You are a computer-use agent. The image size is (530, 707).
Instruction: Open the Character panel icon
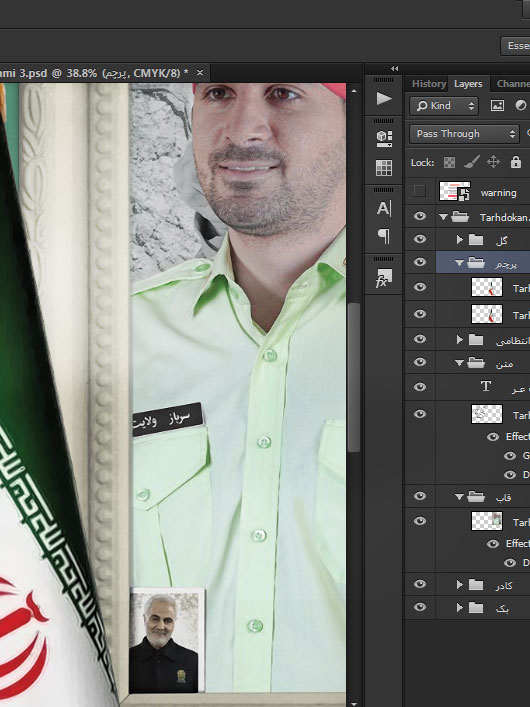384,208
